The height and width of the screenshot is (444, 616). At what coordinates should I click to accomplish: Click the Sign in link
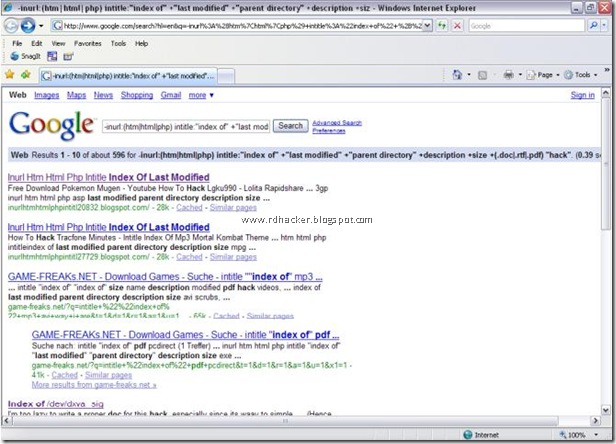pyautogui.click(x=583, y=95)
